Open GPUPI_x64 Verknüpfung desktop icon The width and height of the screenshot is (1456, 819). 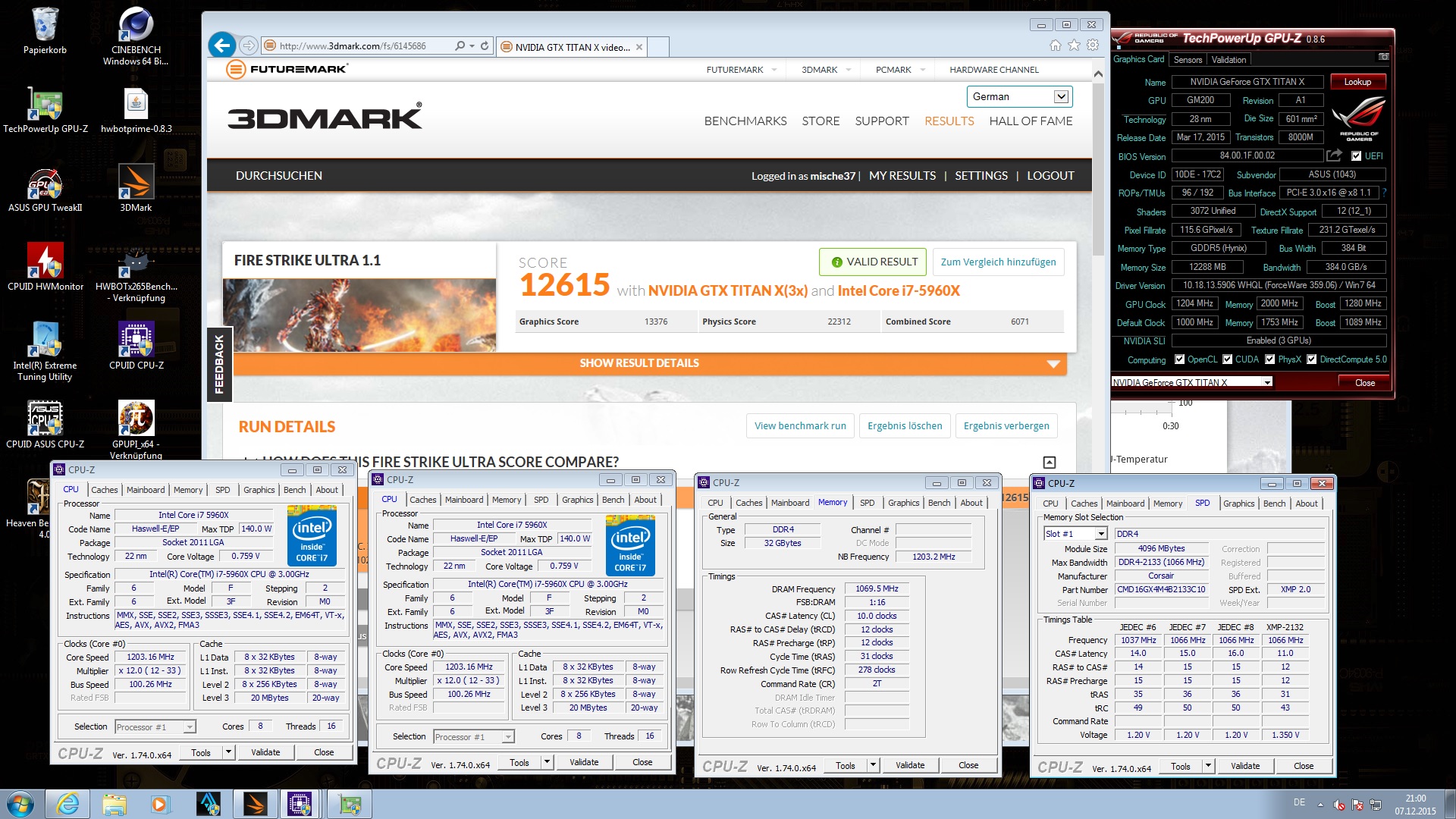tap(136, 429)
